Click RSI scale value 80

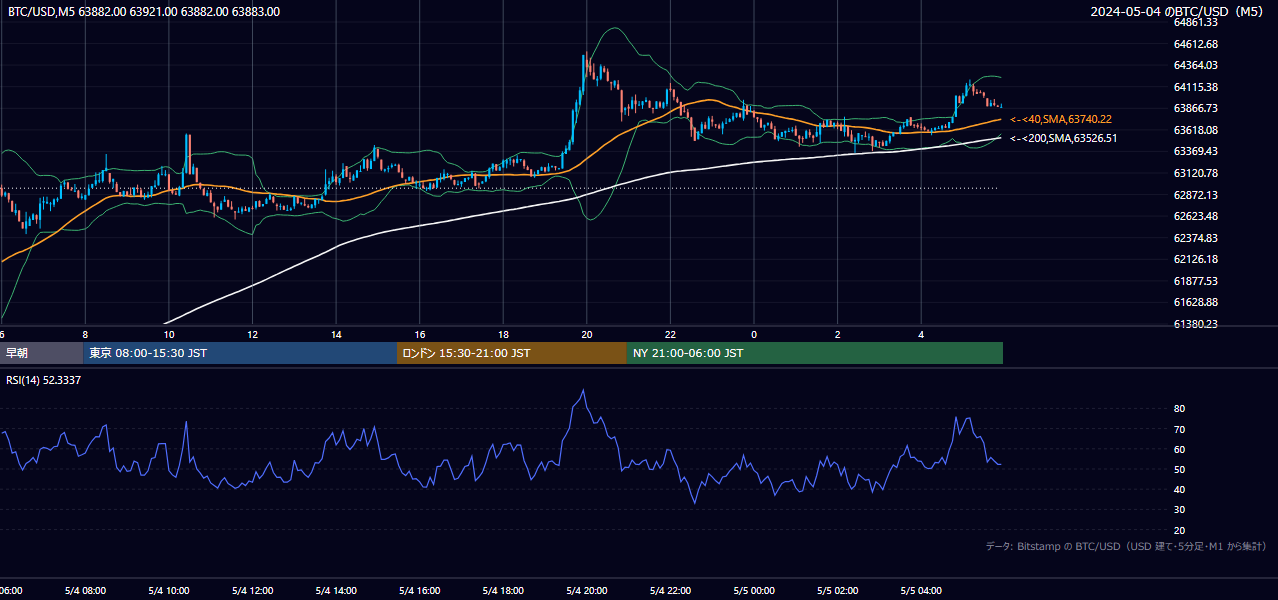[x=1179, y=409]
